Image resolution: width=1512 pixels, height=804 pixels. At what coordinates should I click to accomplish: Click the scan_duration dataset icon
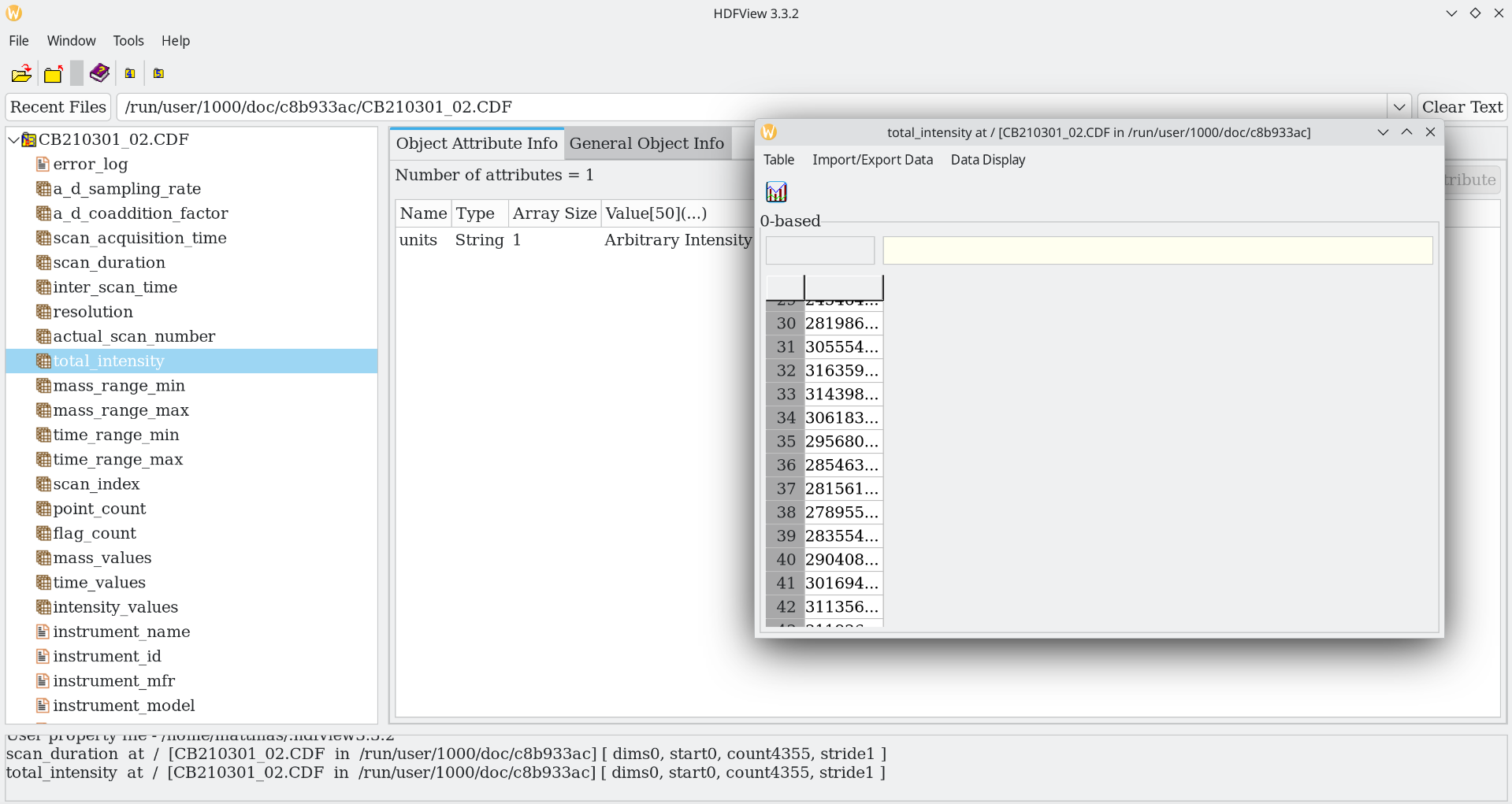[44, 262]
